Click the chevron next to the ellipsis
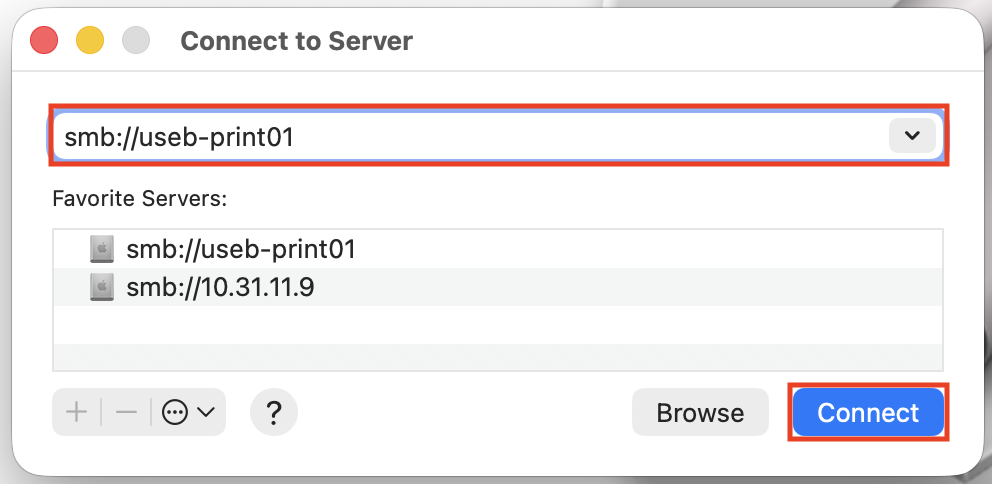992x484 pixels. tap(206, 412)
